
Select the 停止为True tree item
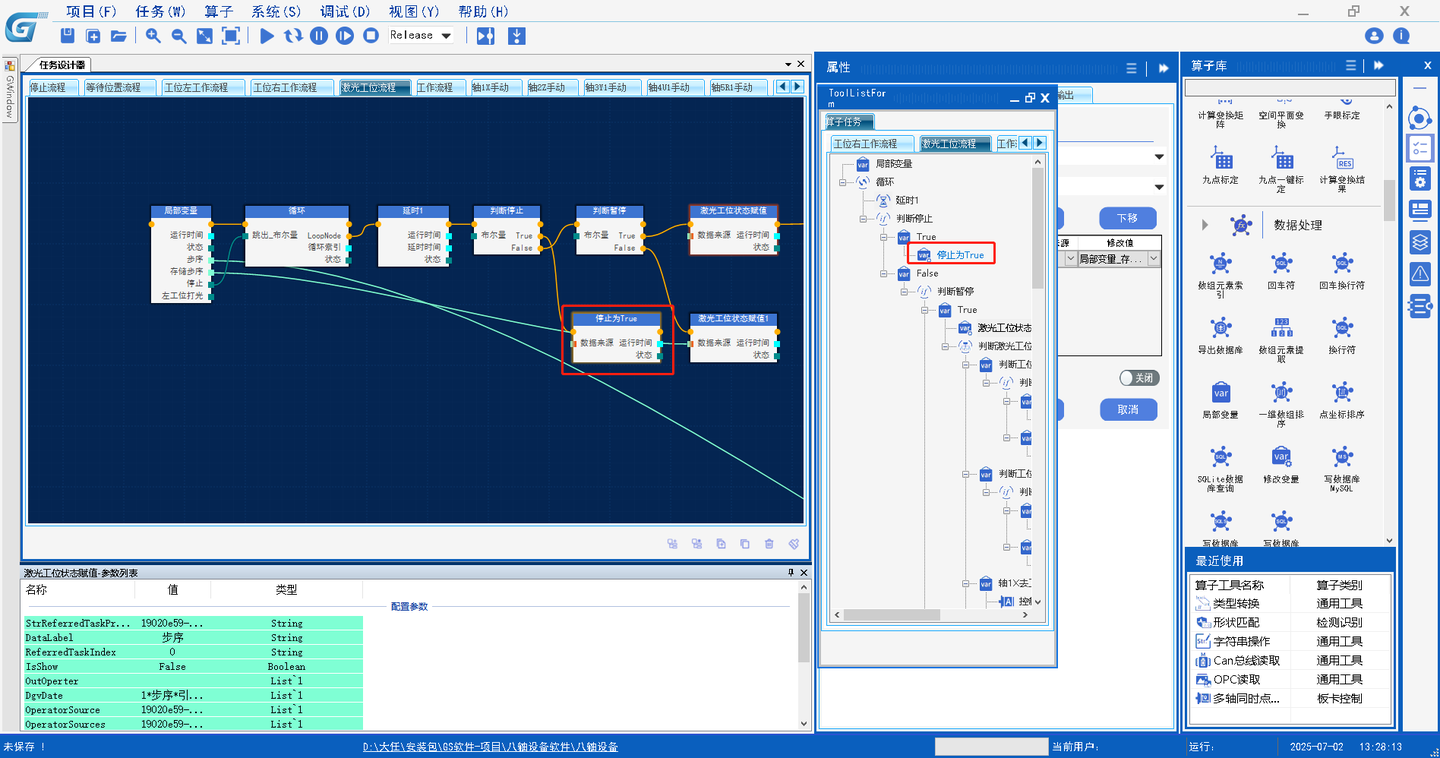click(960, 255)
